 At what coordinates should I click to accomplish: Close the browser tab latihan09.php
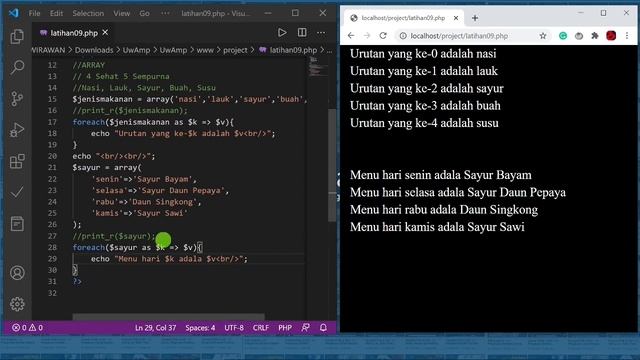tap(456, 18)
